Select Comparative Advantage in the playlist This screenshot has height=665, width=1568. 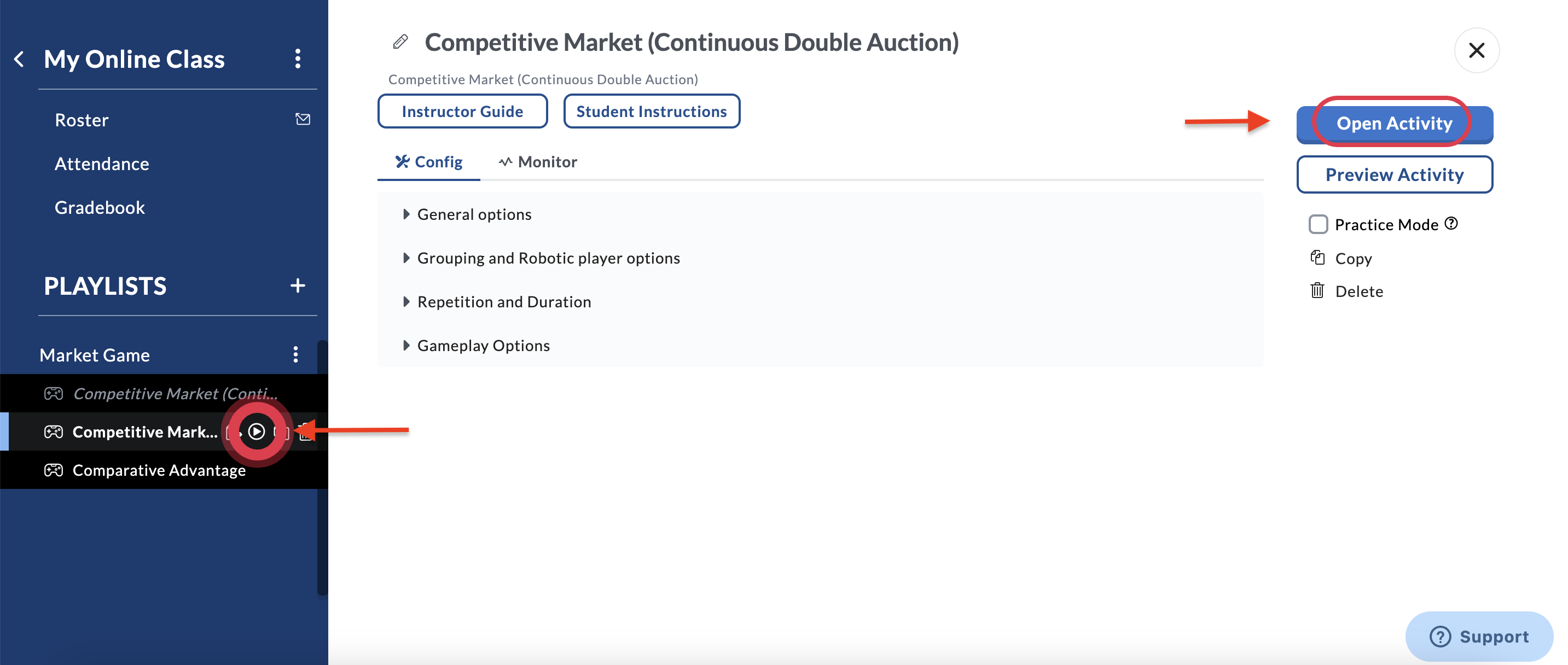(159, 470)
